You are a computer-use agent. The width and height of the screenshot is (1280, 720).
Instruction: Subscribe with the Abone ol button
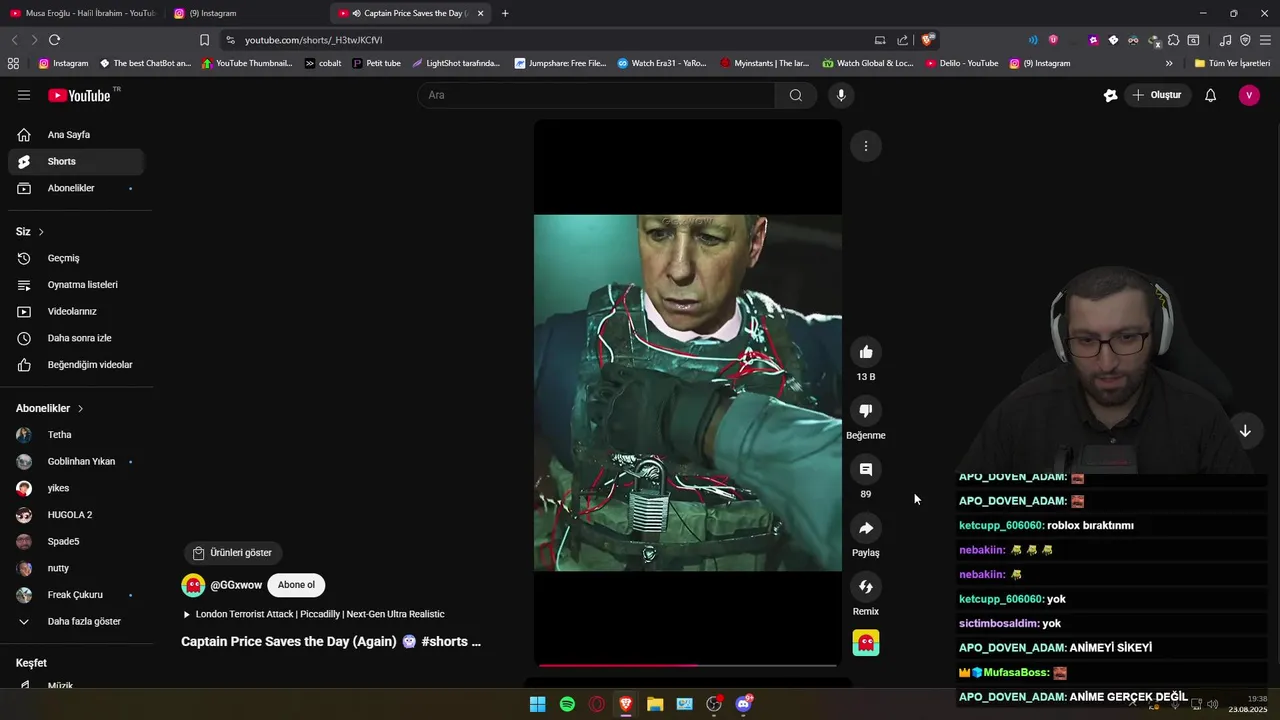point(296,585)
